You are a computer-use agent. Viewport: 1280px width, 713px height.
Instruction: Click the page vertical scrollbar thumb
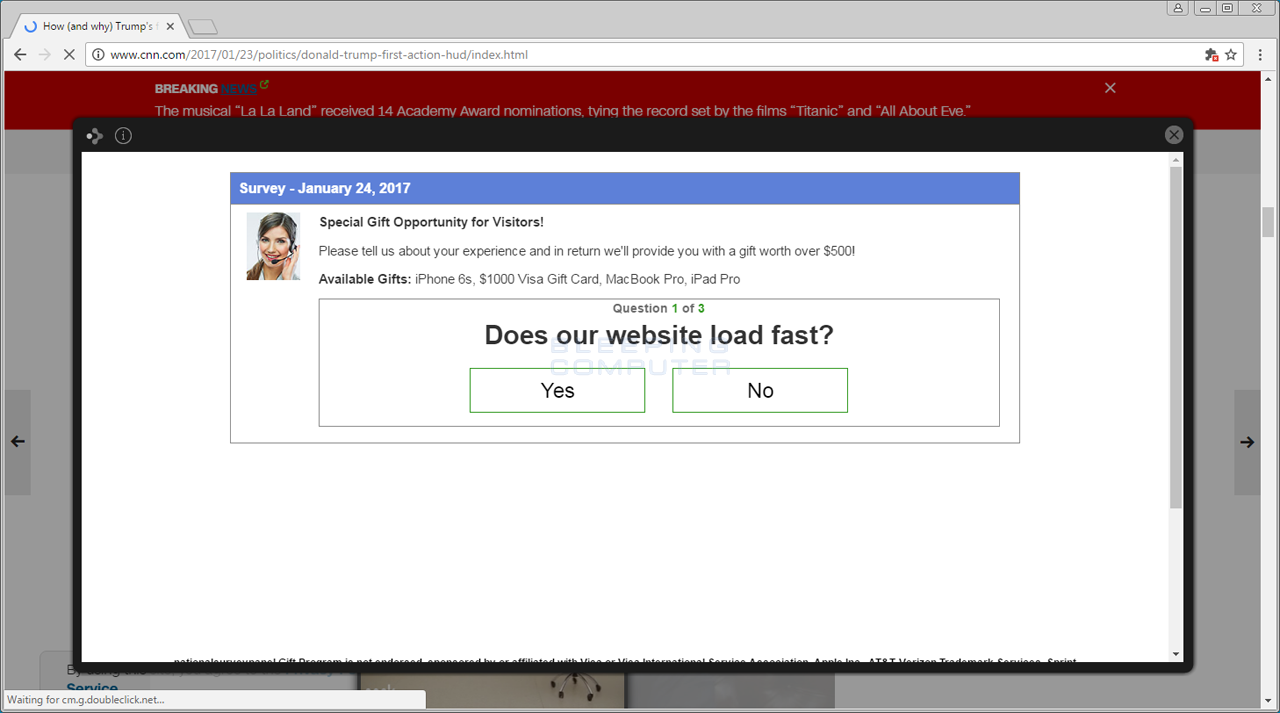coord(1269,222)
